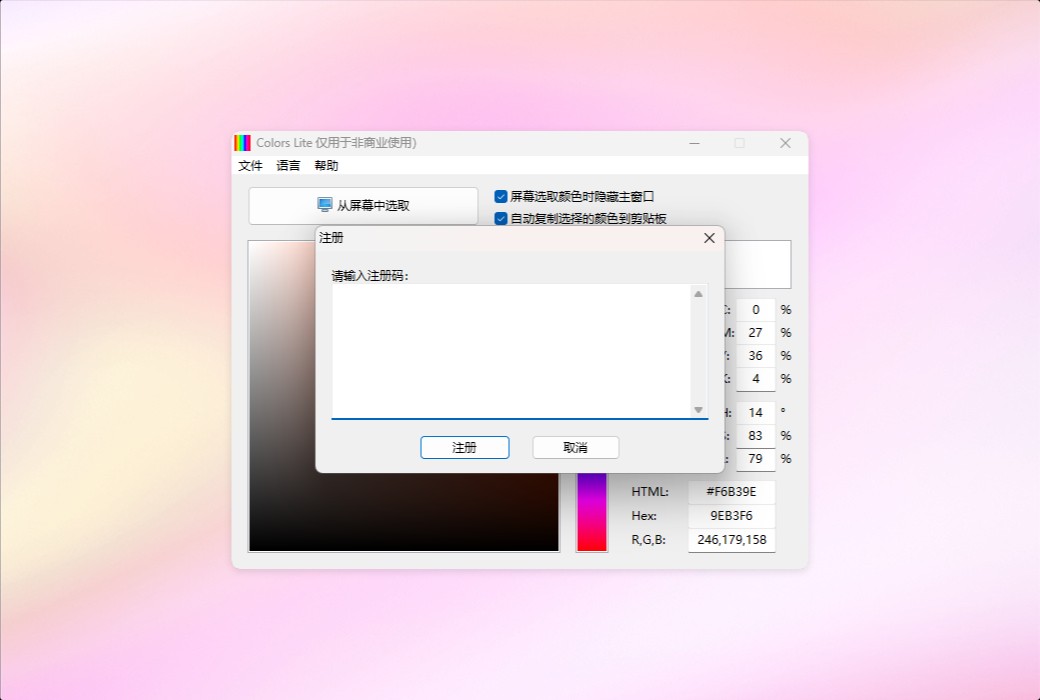Select the Hex field showing 9EB3F6
Image resolution: width=1040 pixels, height=700 pixels.
(731, 515)
